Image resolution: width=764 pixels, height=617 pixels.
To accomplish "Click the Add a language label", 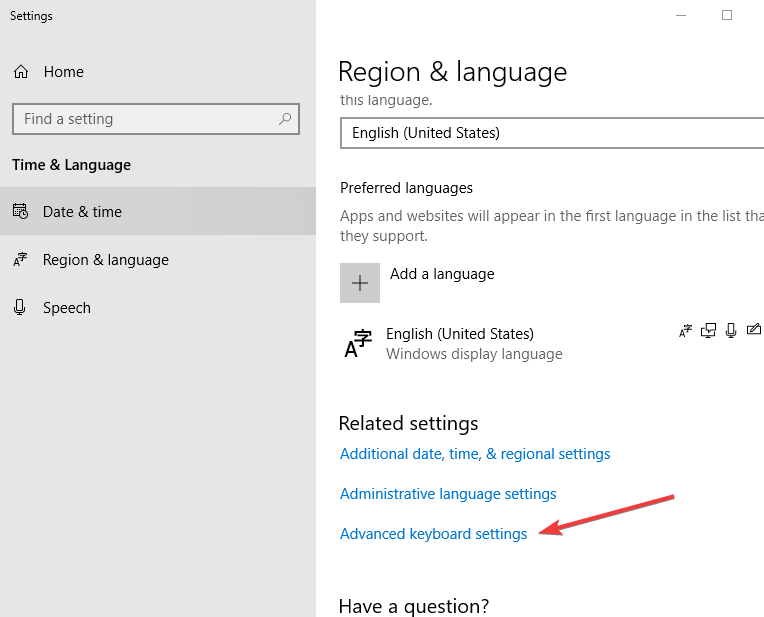I will coord(442,274).
